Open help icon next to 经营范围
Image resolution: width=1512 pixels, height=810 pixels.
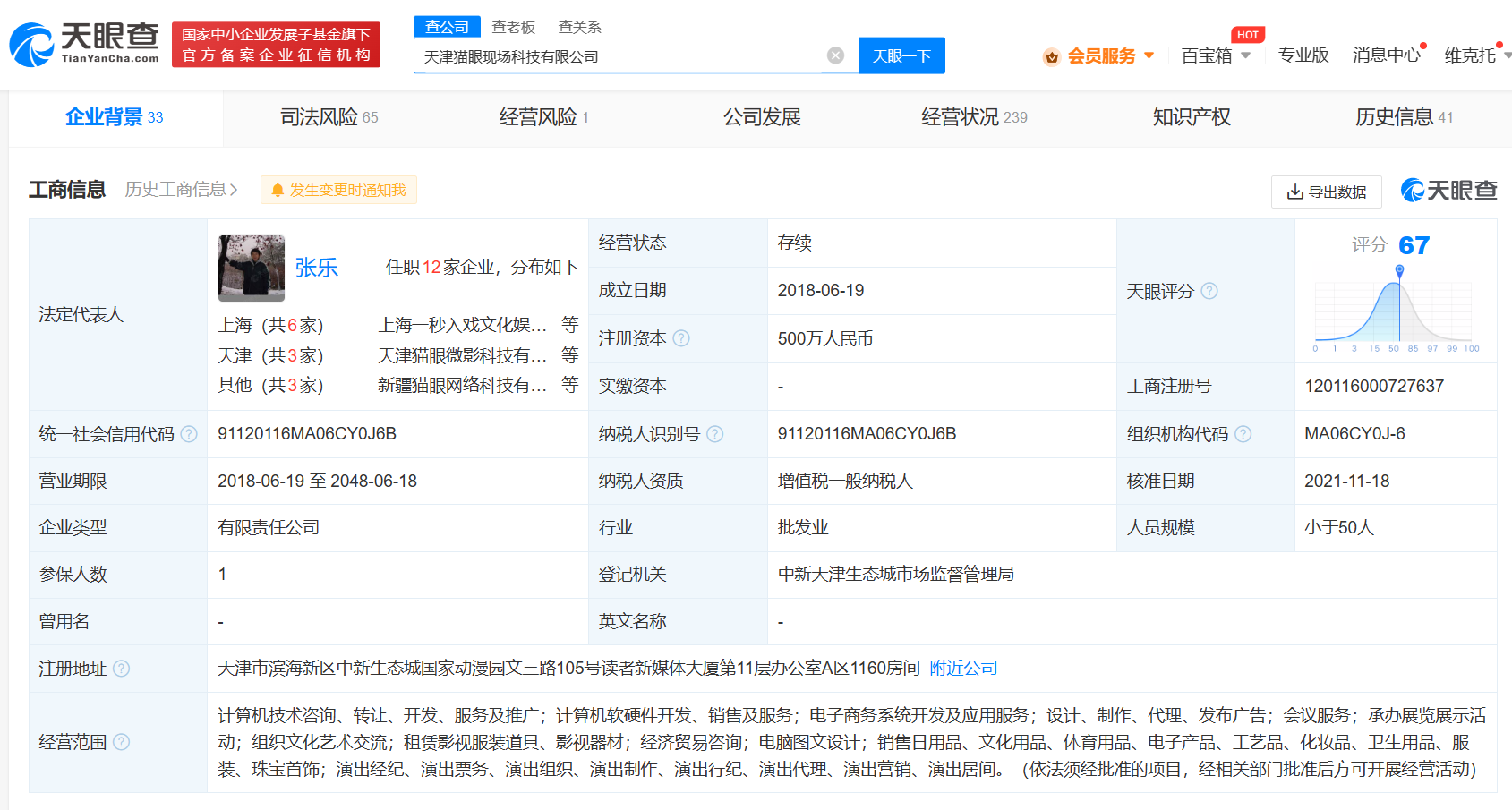tap(122, 742)
